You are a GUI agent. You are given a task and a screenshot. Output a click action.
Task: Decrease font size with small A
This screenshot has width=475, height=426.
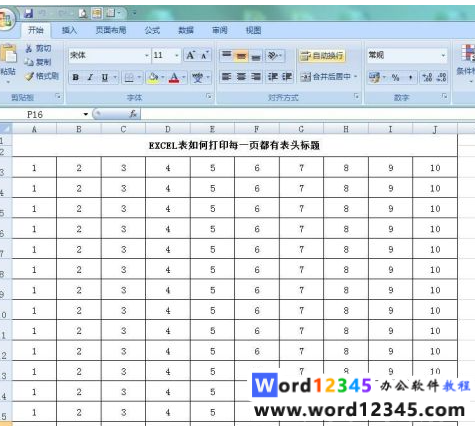pos(205,55)
